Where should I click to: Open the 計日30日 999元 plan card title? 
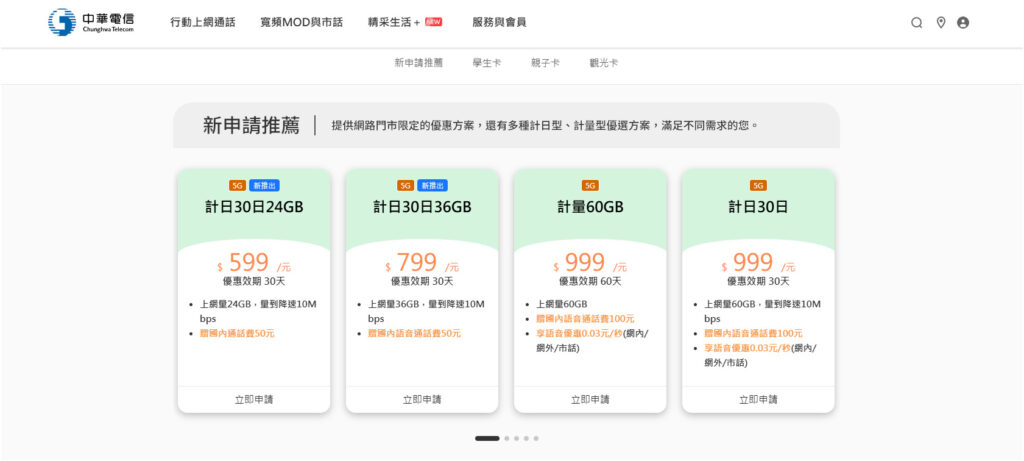tap(758, 207)
